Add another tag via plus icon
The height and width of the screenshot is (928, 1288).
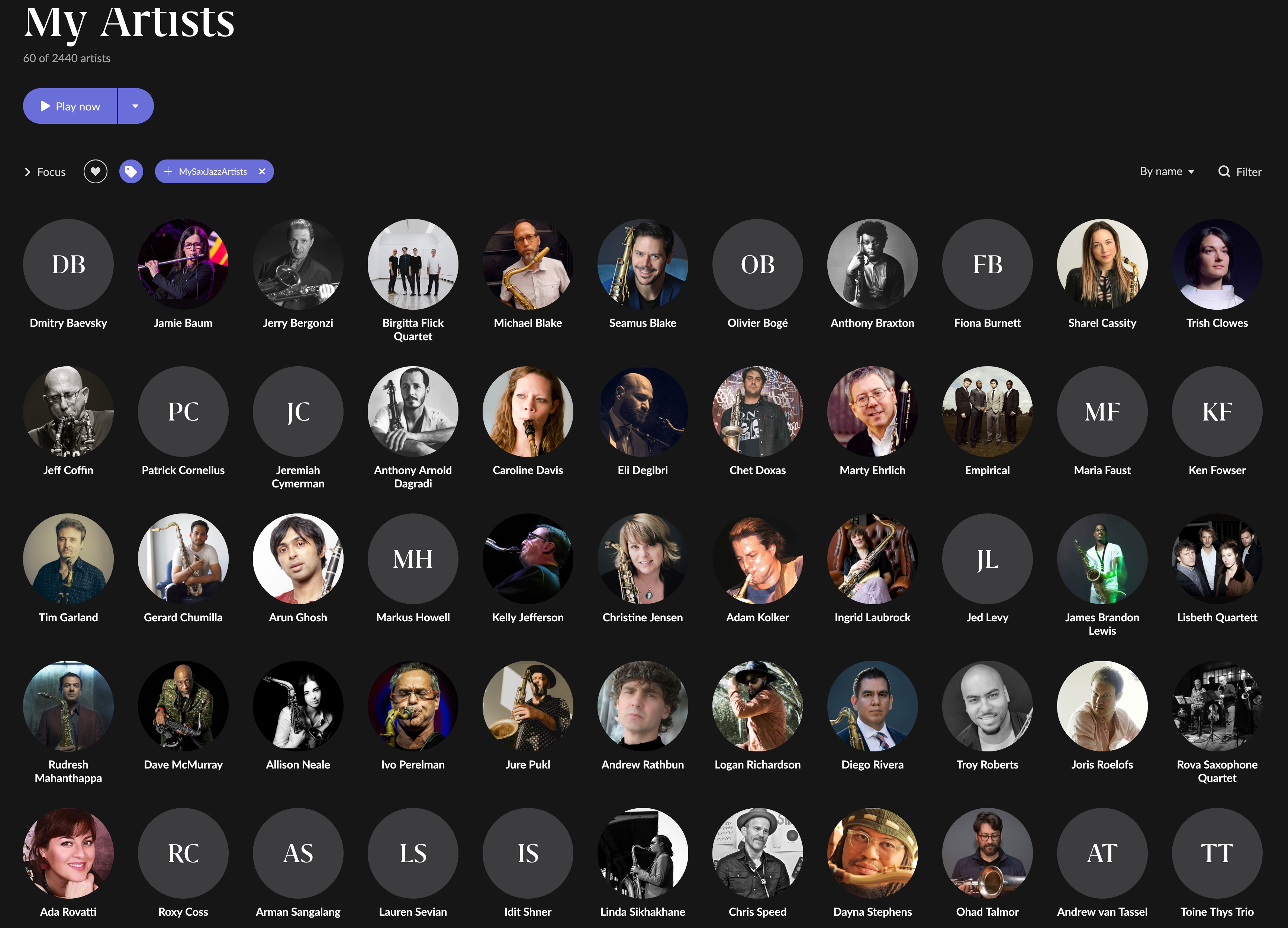[168, 171]
